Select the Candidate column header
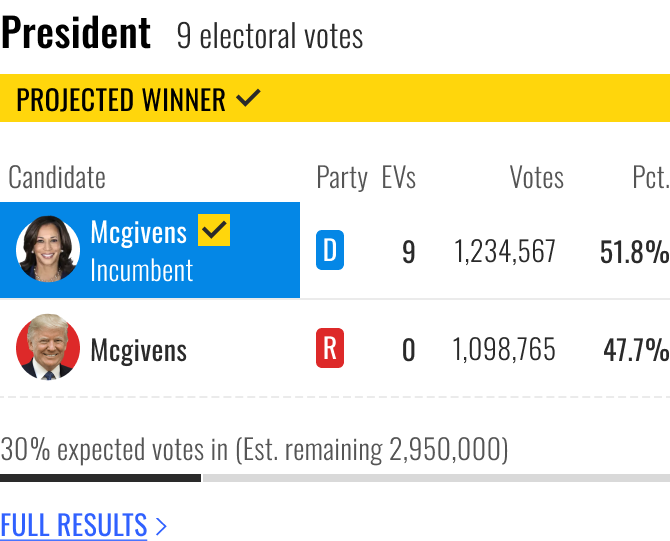Image resolution: width=670 pixels, height=541 pixels. (x=57, y=177)
